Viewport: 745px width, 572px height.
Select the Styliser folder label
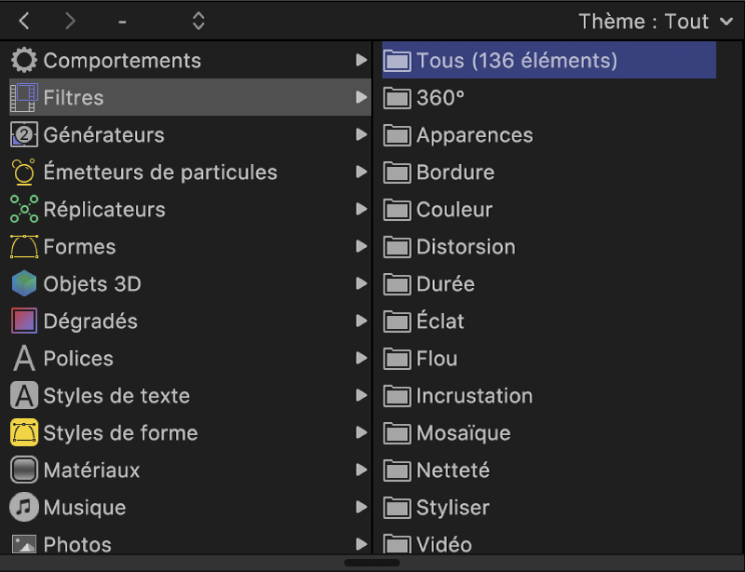pos(453,508)
